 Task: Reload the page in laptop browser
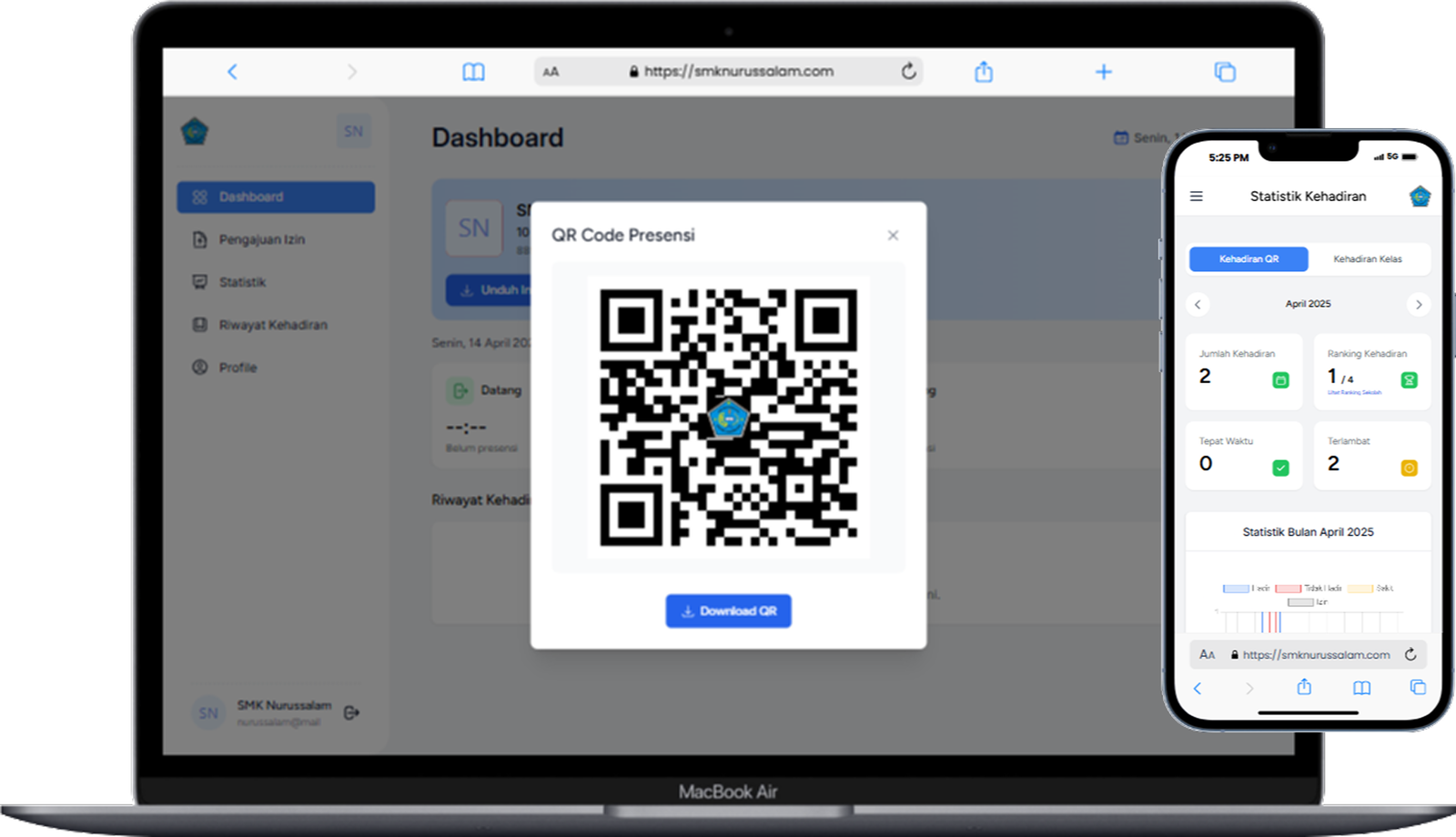point(908,71)
